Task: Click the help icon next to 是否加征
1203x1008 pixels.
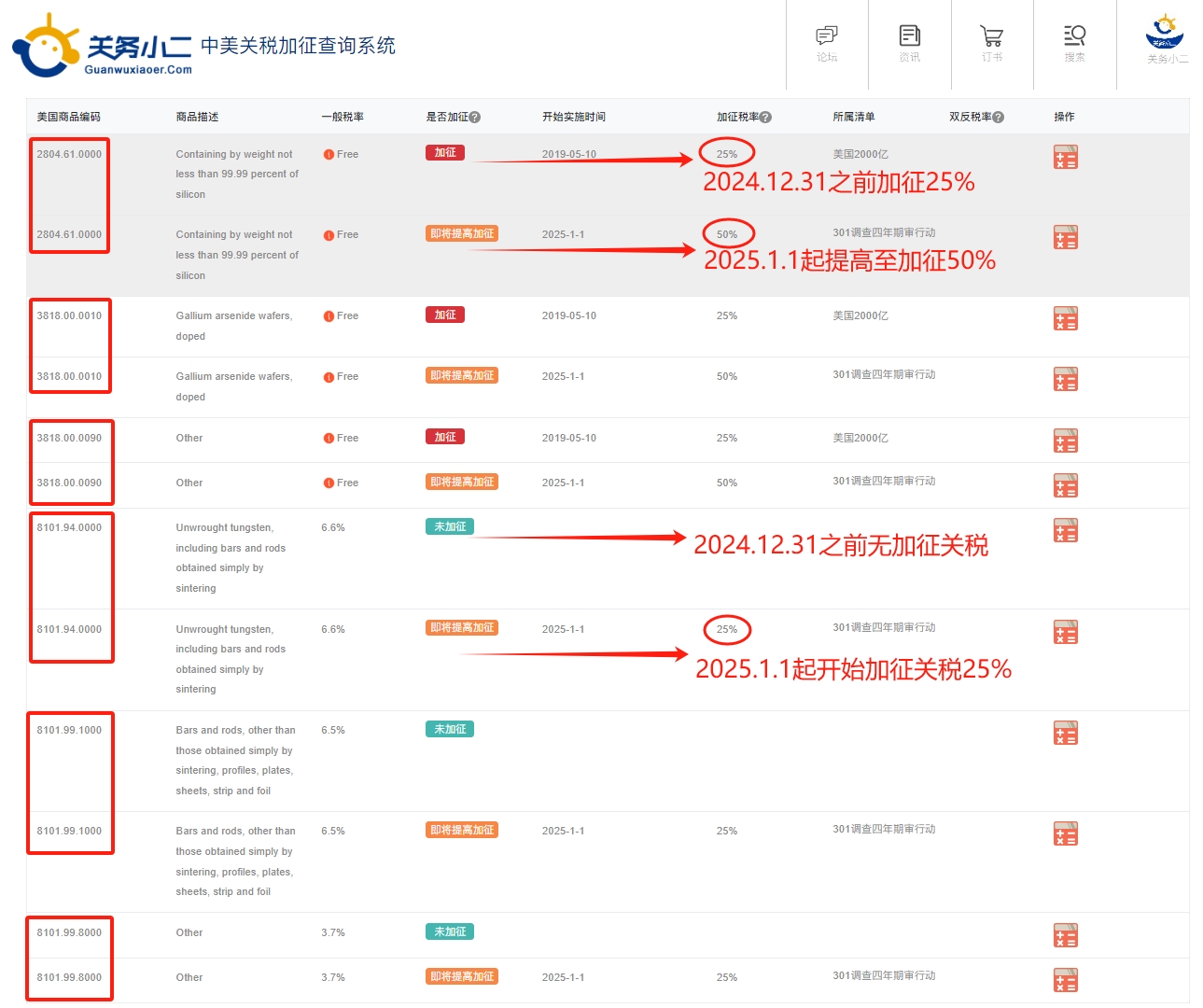Action: click(x=475, y=118)
